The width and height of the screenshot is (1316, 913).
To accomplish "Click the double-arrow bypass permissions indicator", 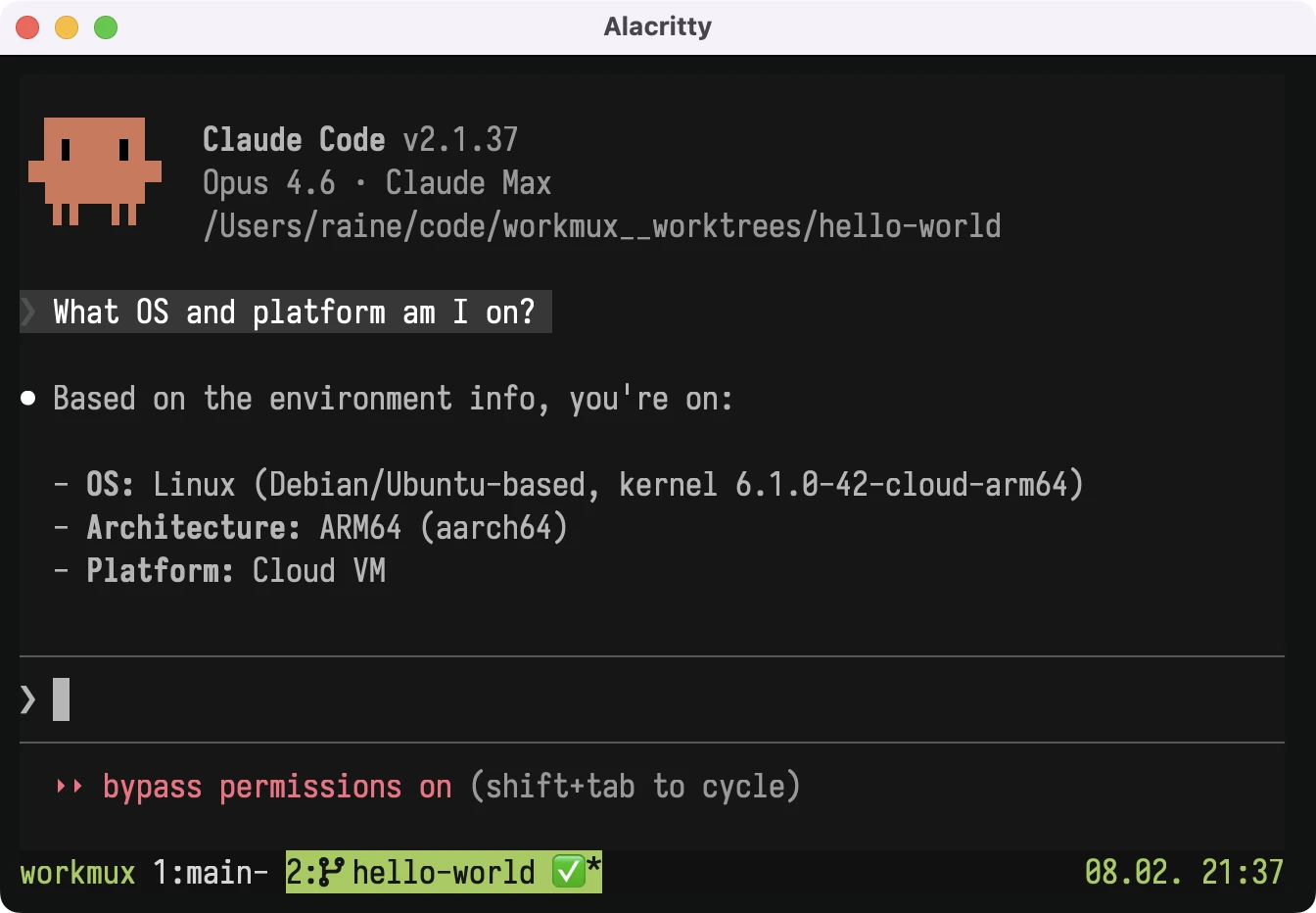I will pos(69,786).
